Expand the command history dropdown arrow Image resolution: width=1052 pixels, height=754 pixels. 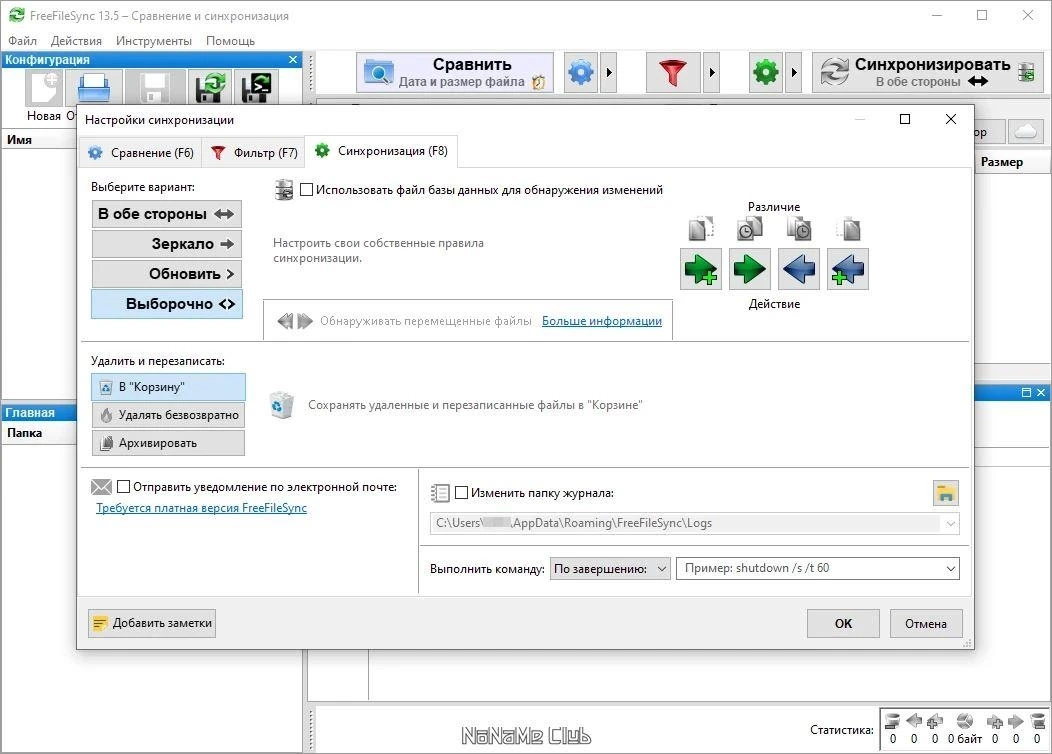[951, 569]
